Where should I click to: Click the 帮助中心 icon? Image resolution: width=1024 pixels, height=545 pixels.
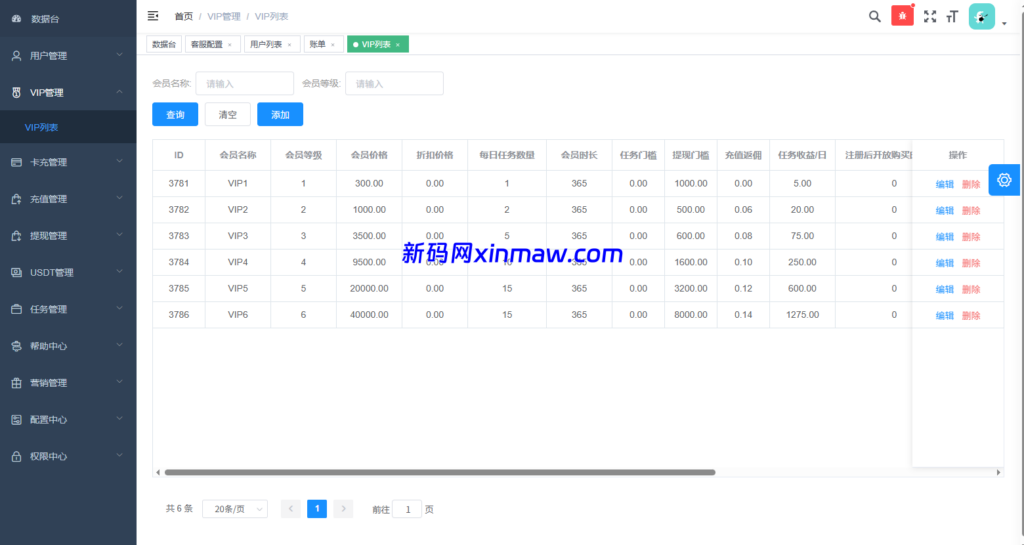(x=16, y=346)
